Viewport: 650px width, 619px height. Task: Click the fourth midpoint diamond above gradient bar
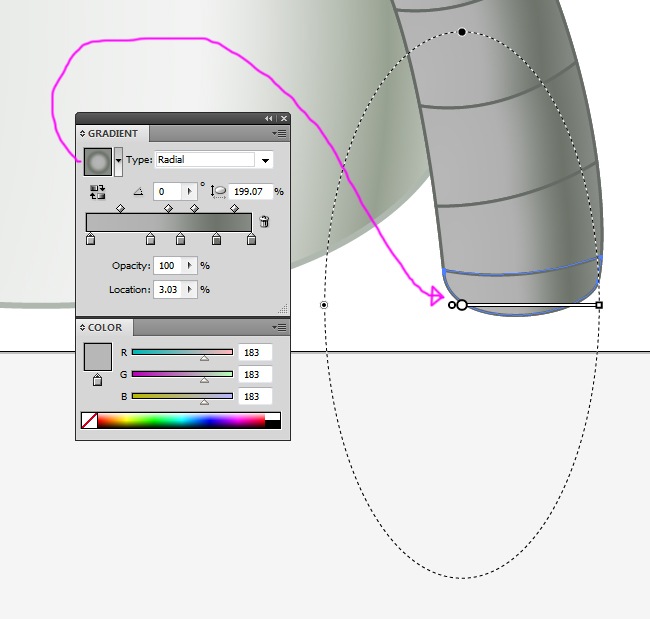point(234,208)
